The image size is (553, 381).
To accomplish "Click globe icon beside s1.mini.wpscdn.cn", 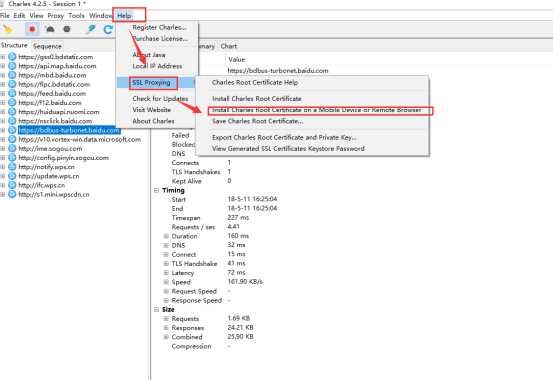I will click(x=12, y=194).
